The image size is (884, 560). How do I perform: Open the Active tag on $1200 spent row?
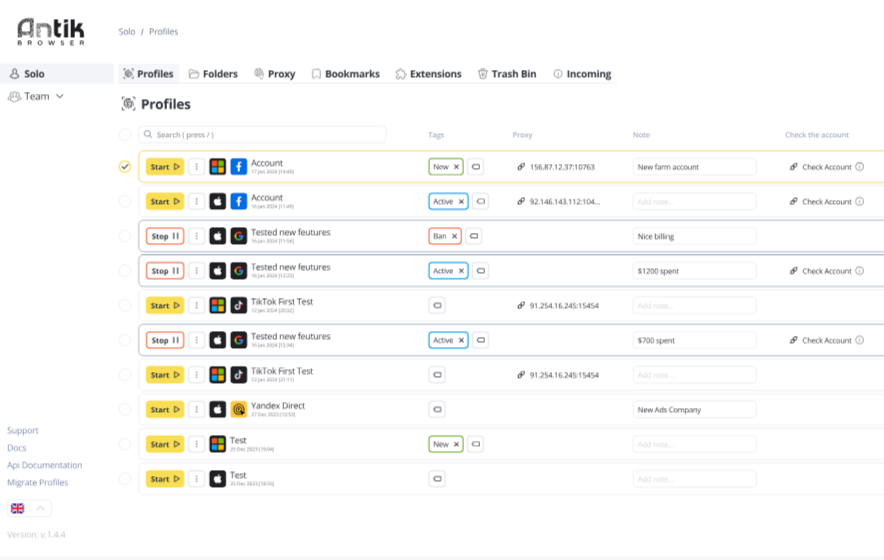point(443,271)
